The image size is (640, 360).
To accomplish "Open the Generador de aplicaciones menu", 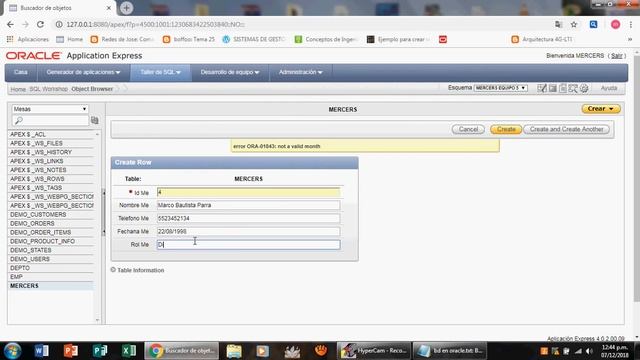I will tap(83, 72).
